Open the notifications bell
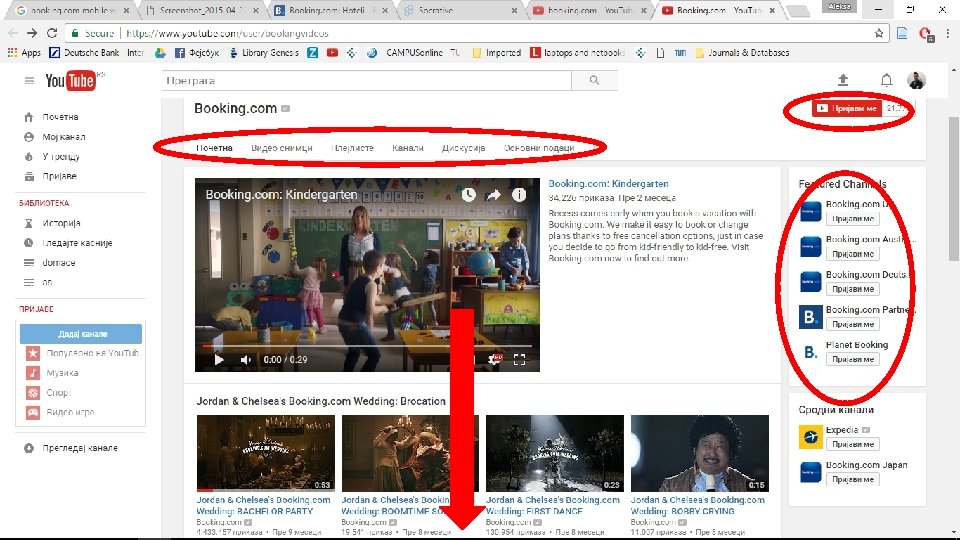The height and width of the screenshot is (540, 960). point(886,80)
